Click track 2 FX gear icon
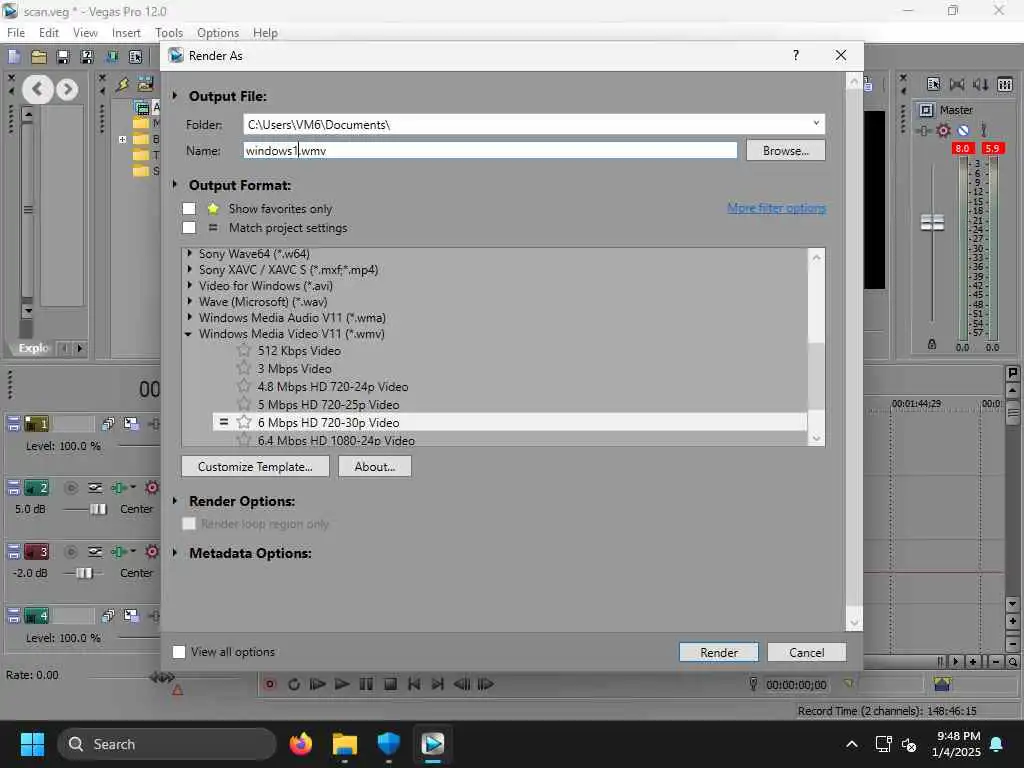 click(x=152, y=487)
